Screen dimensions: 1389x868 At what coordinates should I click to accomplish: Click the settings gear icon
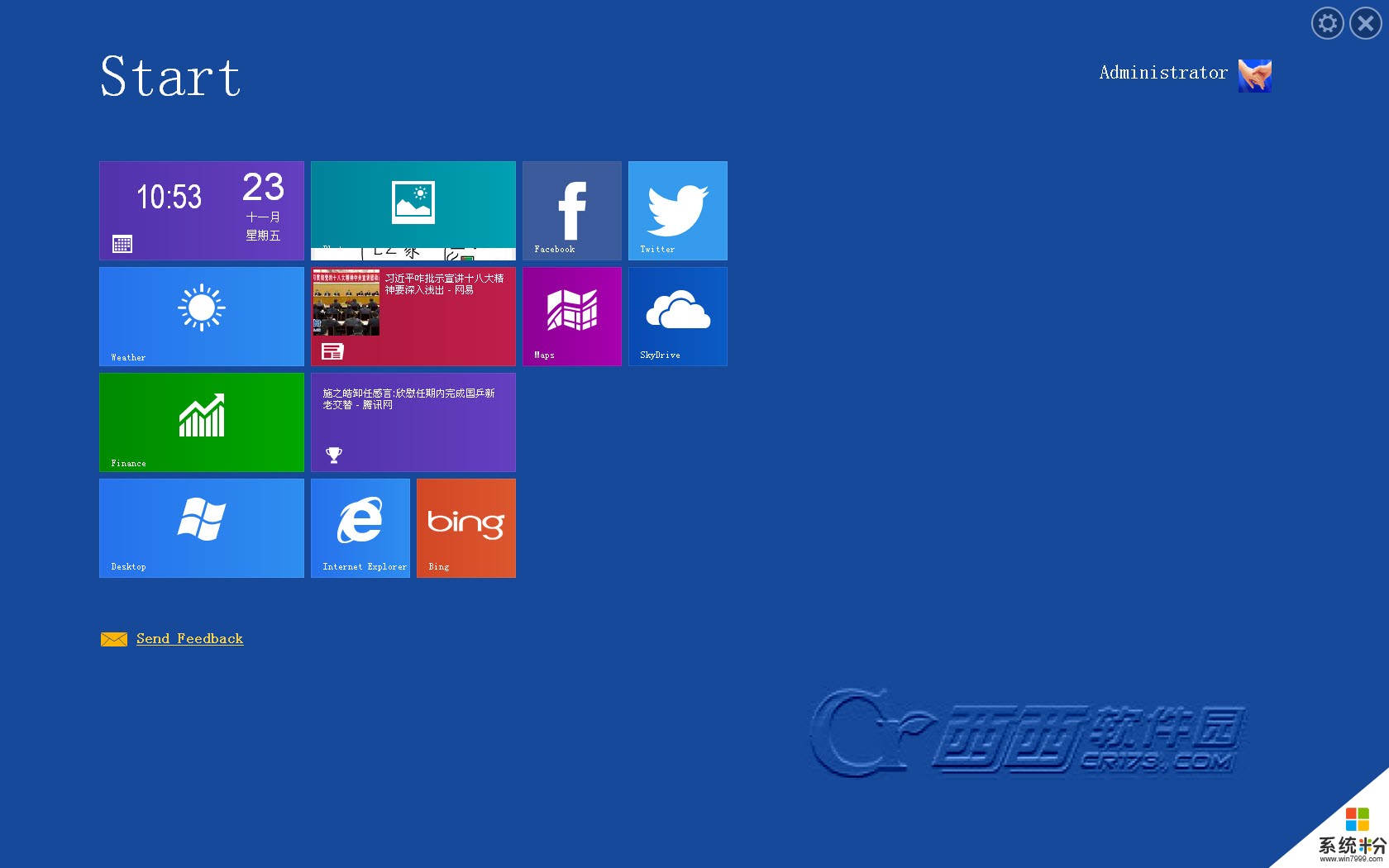1327,23
